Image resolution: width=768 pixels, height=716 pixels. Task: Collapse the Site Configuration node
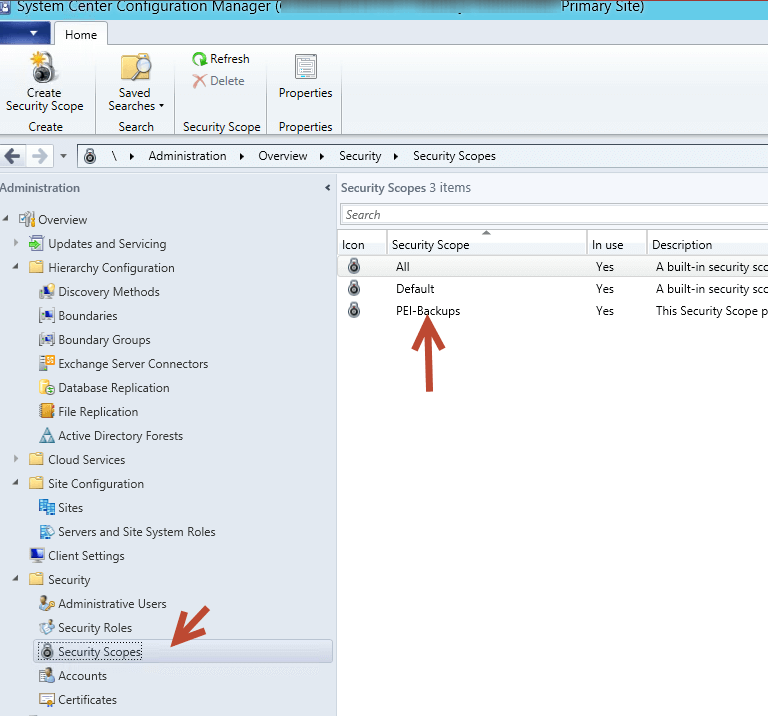point(16,482)
